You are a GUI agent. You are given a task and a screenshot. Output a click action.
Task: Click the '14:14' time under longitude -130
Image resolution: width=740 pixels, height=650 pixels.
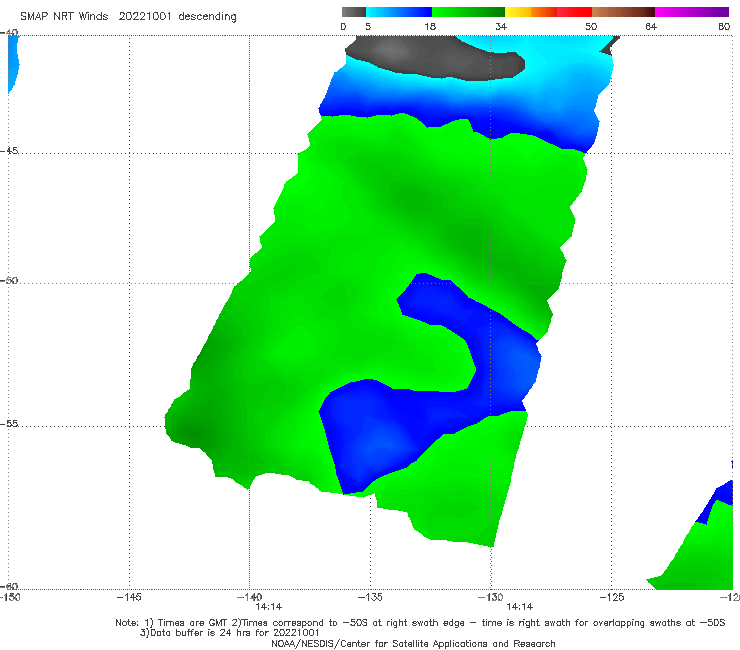coord(520,607)
